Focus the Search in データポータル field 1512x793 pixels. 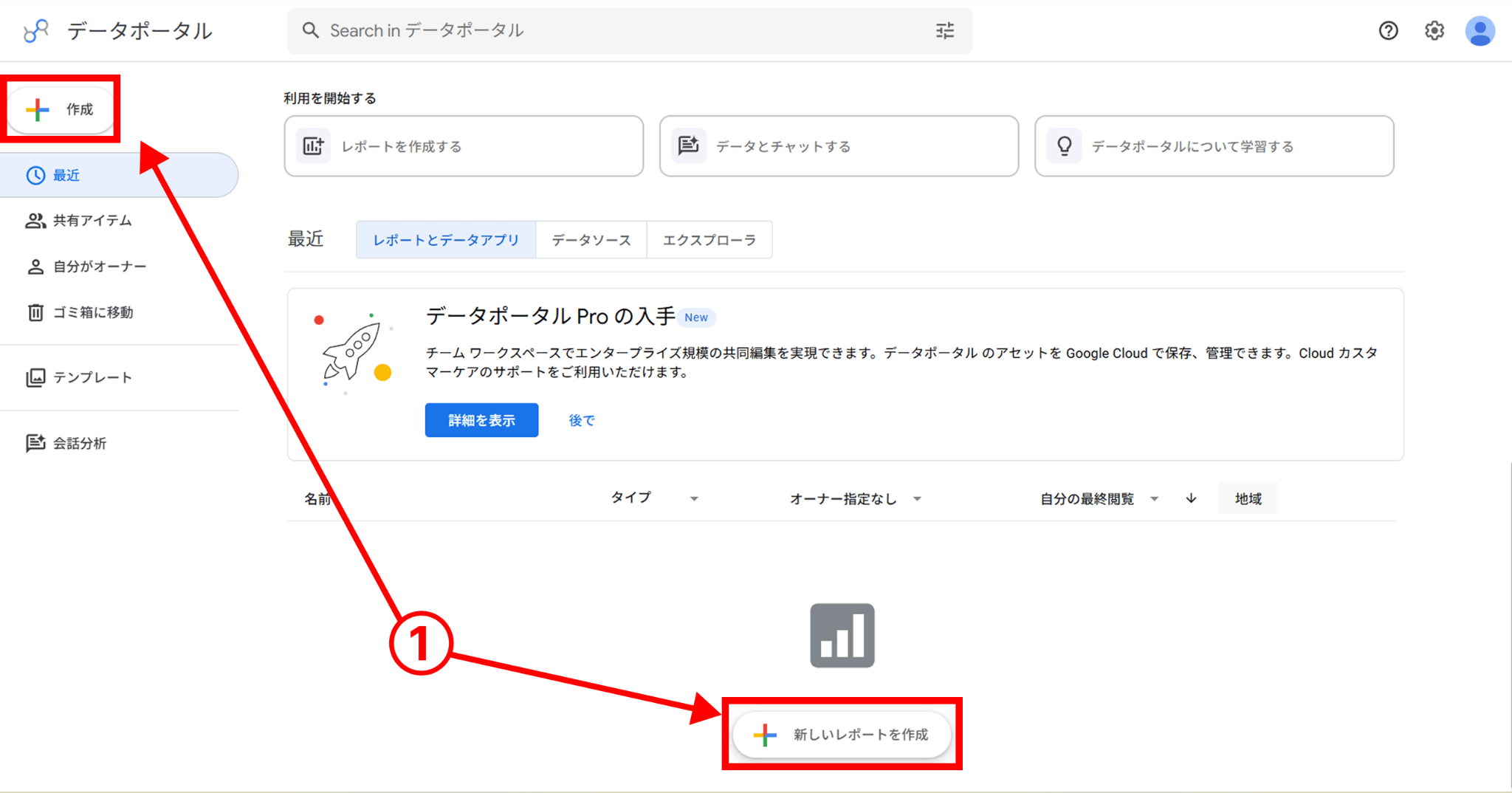click(629, 31)
